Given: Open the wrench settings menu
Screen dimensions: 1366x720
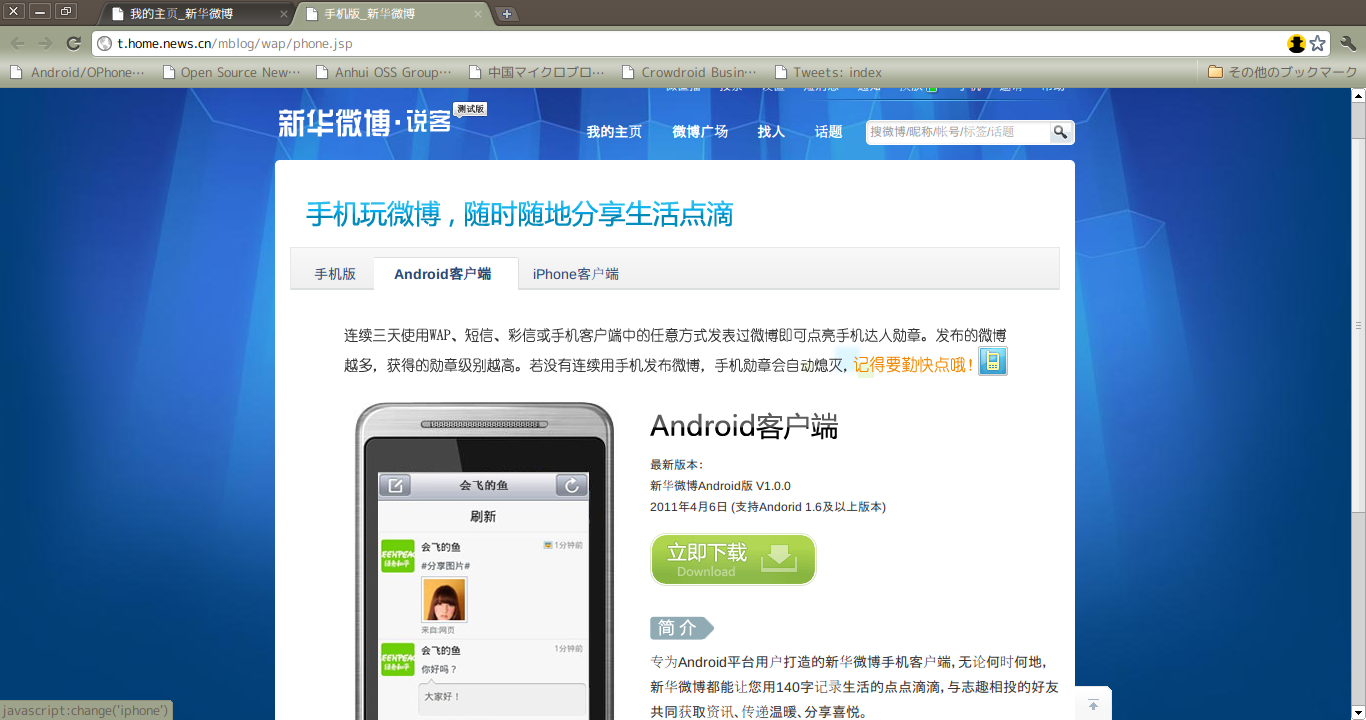Looking at the screenshot, I should (1348, 43).
